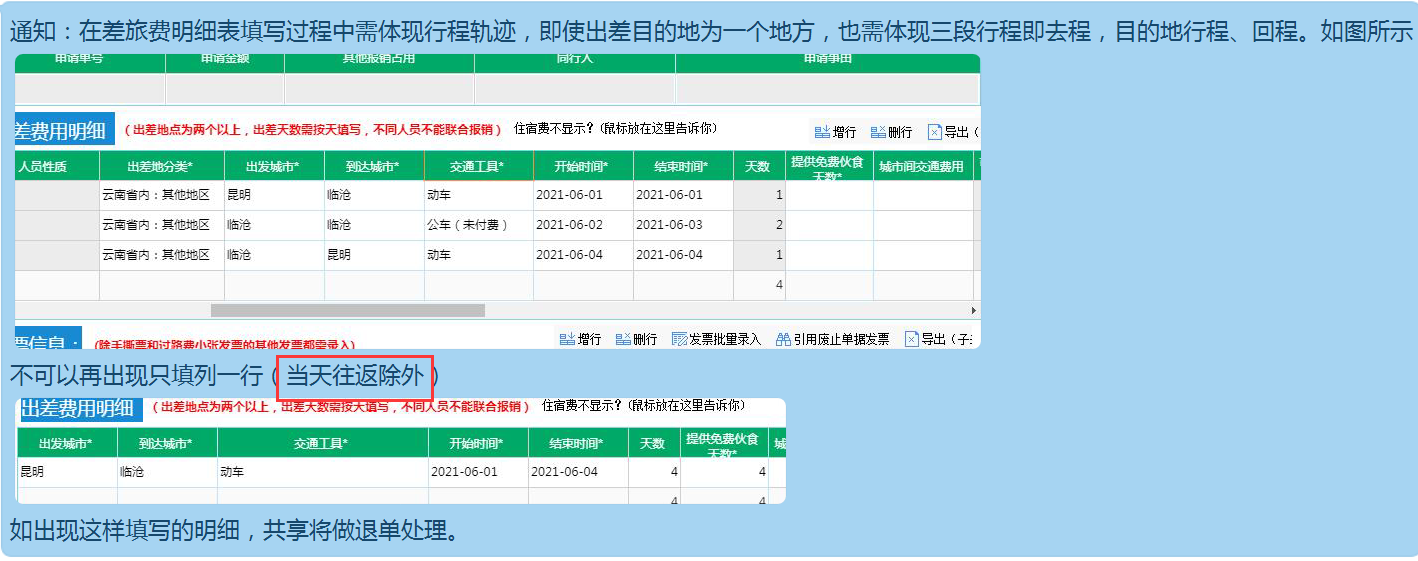
Task: Click 引用废止单据发票 binoculars icon
Action: 783,339
